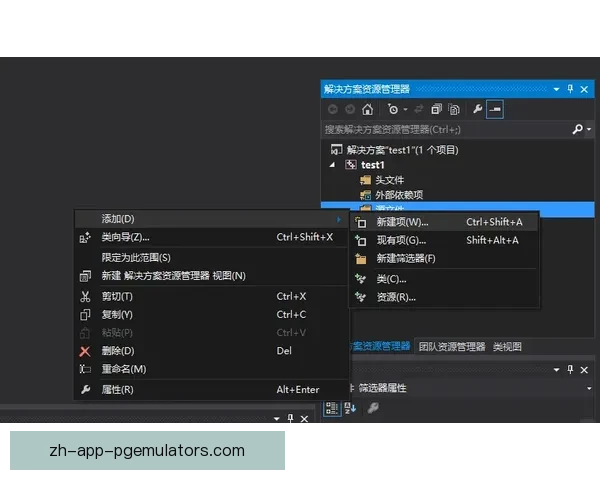
Task: Toggle auto-hide pin on bottom-left panel
Action: (x=290, y=418)
